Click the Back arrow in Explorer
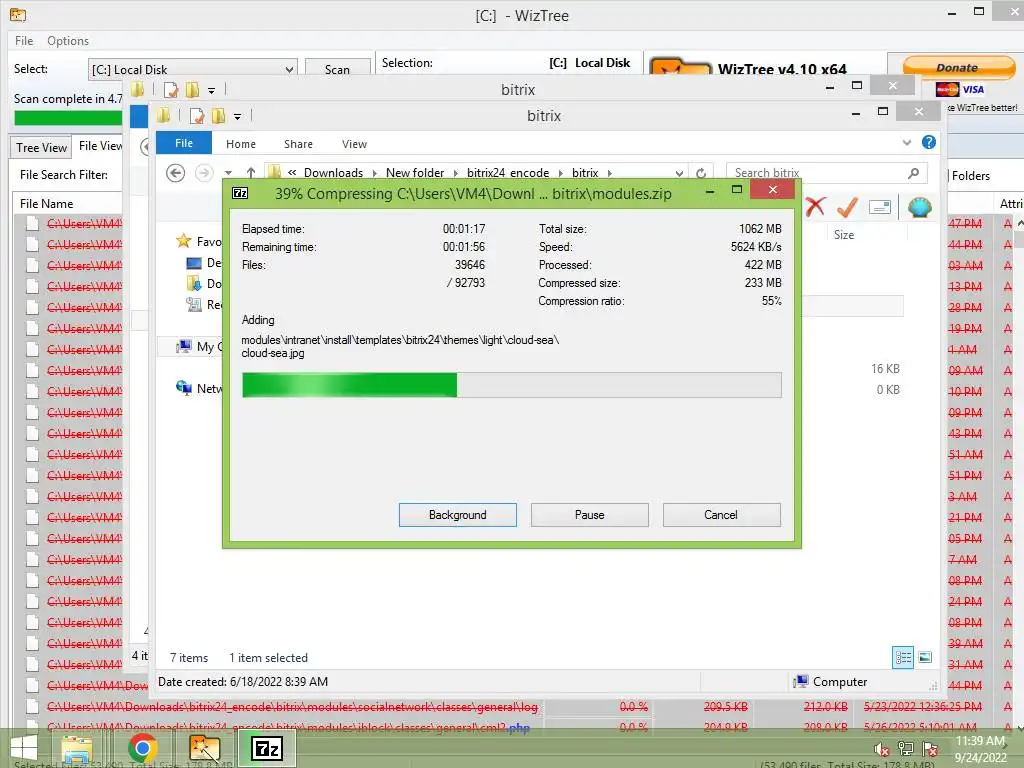The height and width of the screenshot is (768, 1024). click(x=175, y=173)
